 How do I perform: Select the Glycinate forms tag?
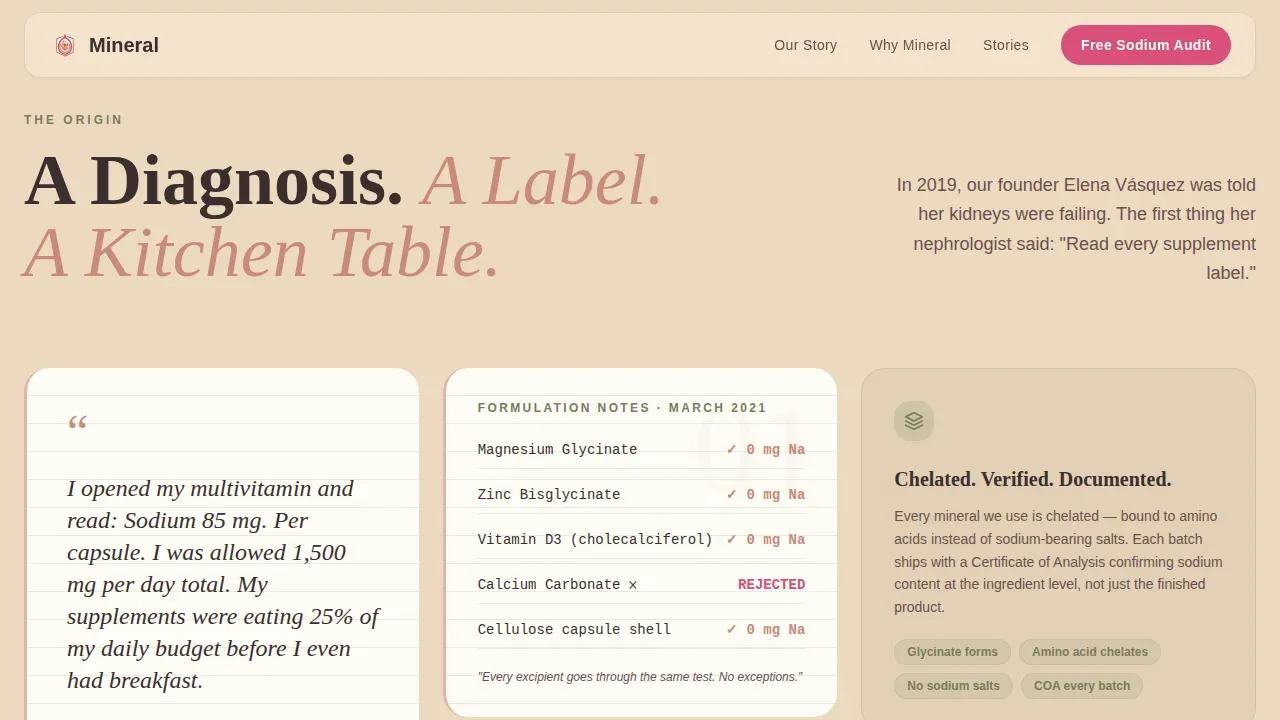(952, 652)
